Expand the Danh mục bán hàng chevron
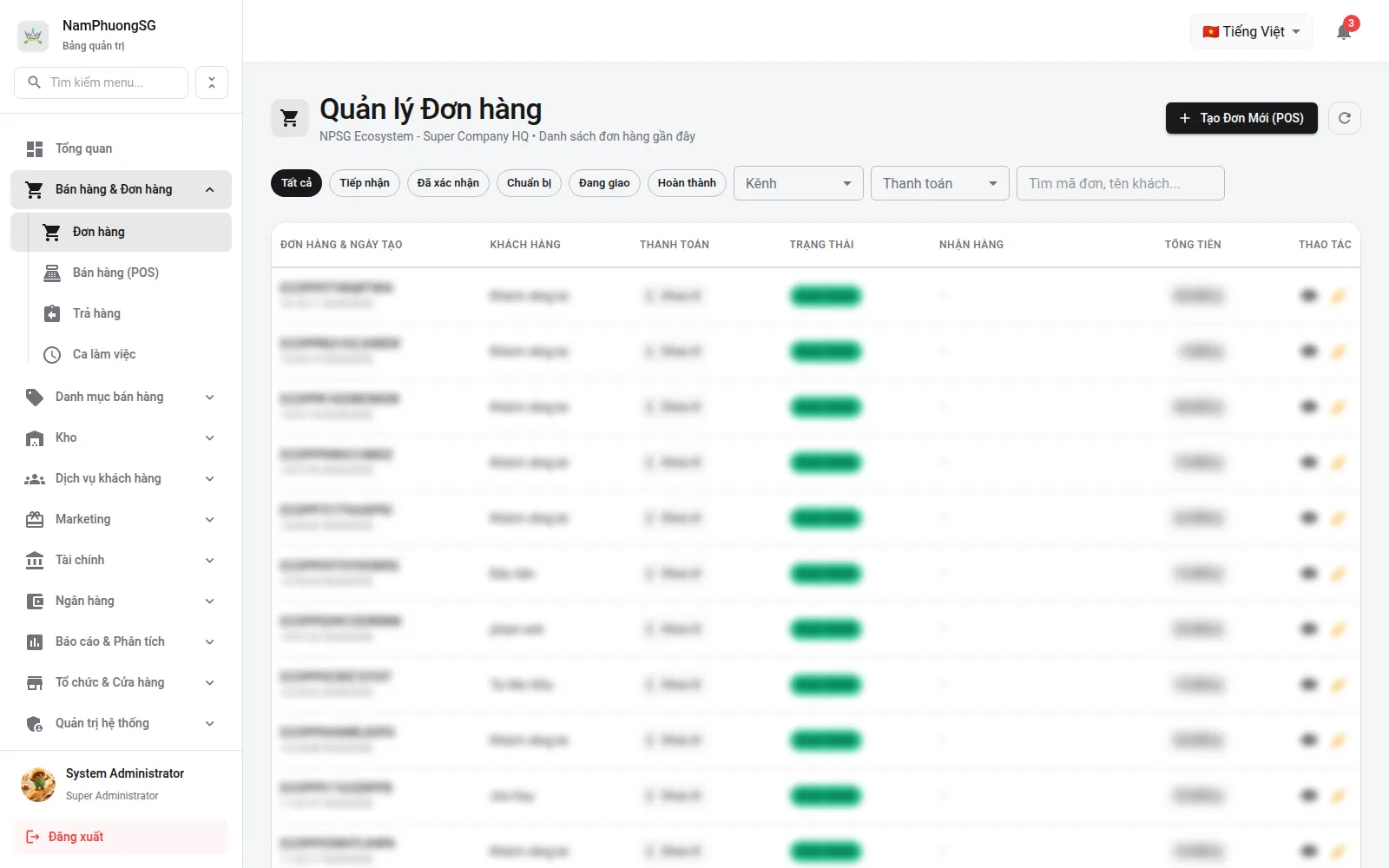Screen dimensions: 1389x868 click(209, 398)
